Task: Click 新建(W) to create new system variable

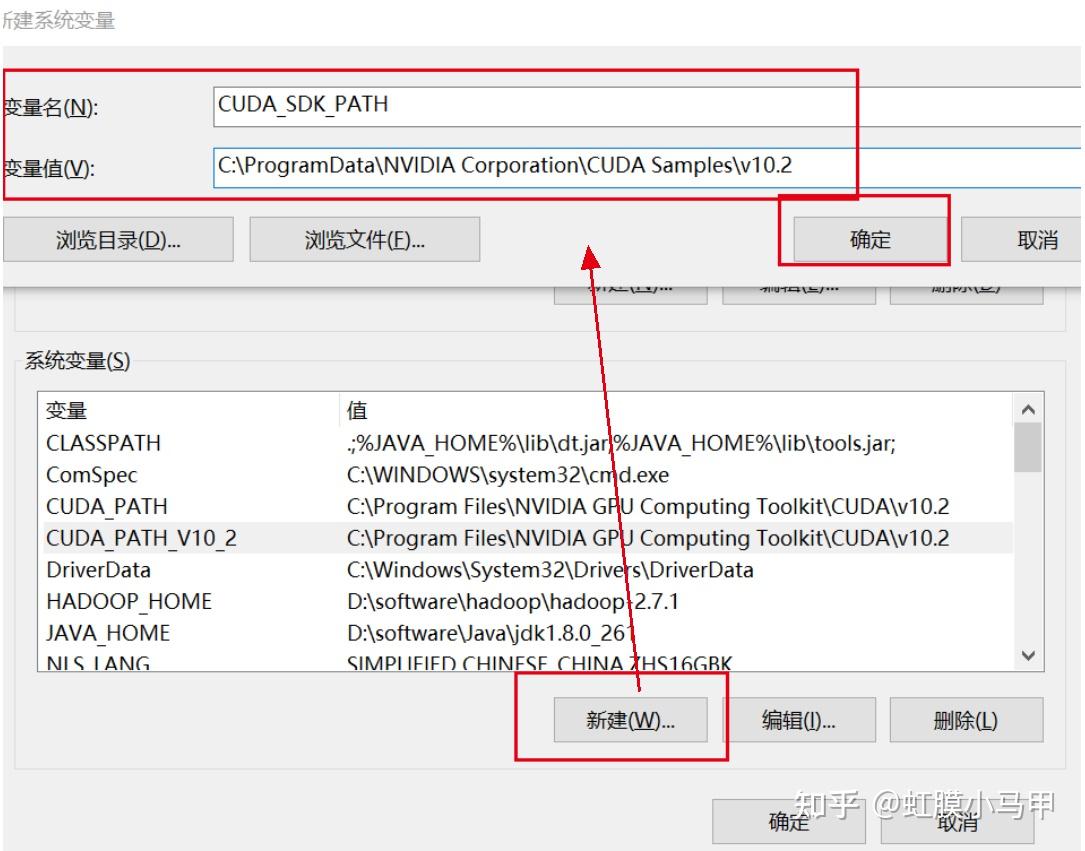Action: (x=630, y=719)
